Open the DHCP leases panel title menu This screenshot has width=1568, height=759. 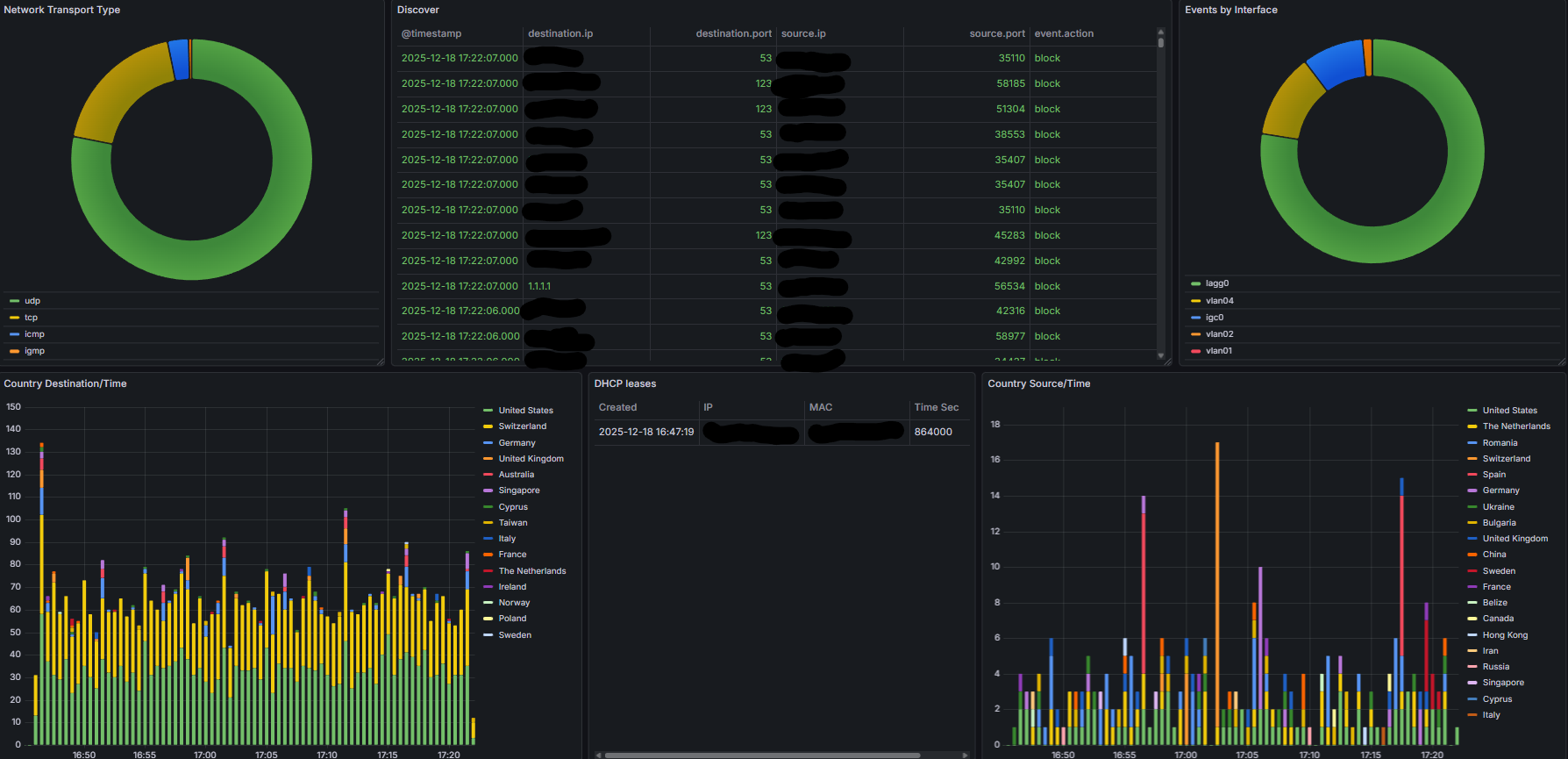pos(625,383)
